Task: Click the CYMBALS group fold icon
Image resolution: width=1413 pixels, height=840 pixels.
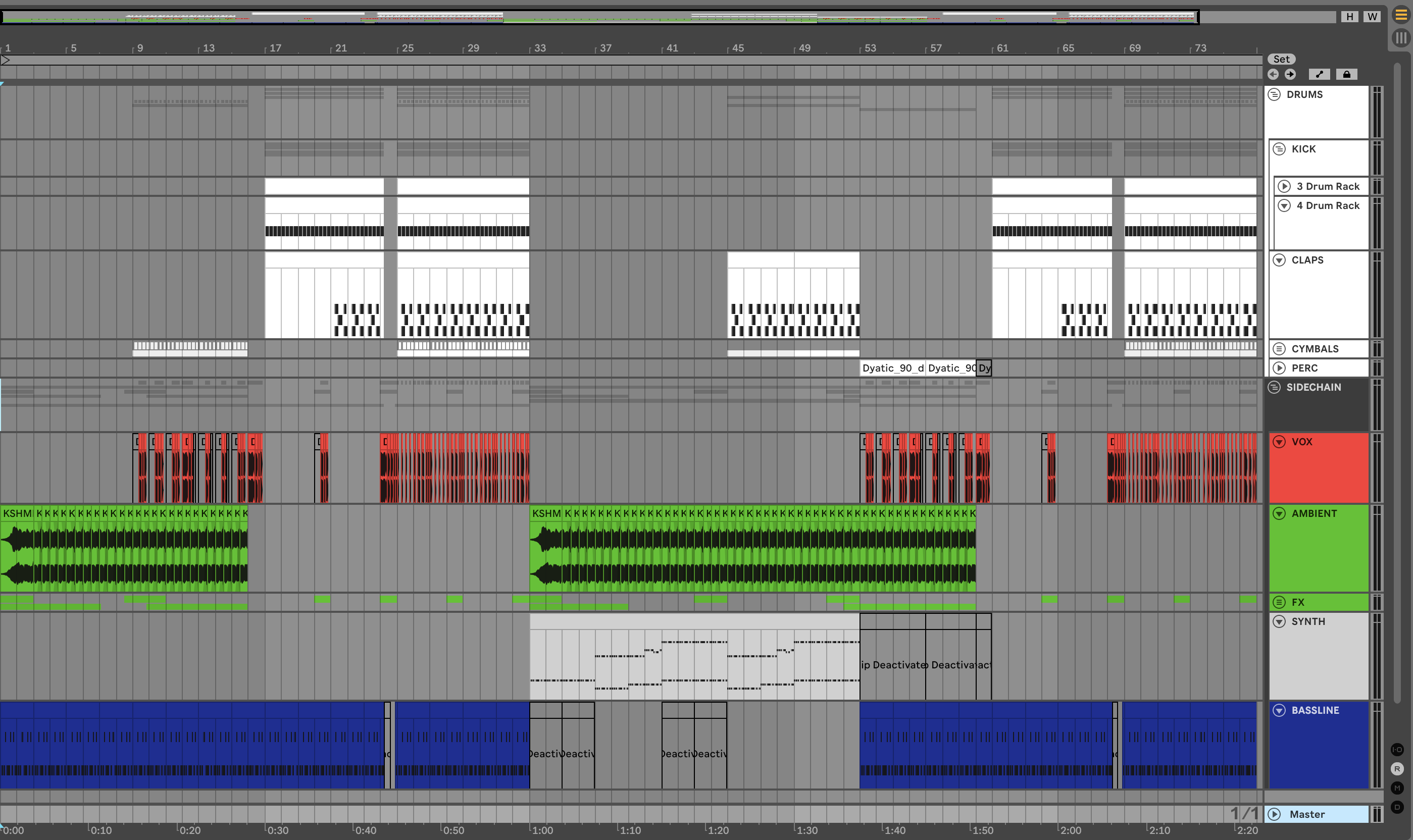Action: click(x=1279, y=349)
